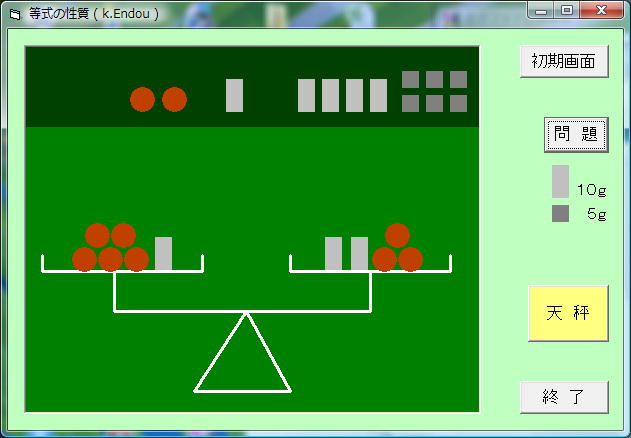
Task: Pick the third 10g weight in group of four
Action: pyautogui.click(x=355, y=95)
